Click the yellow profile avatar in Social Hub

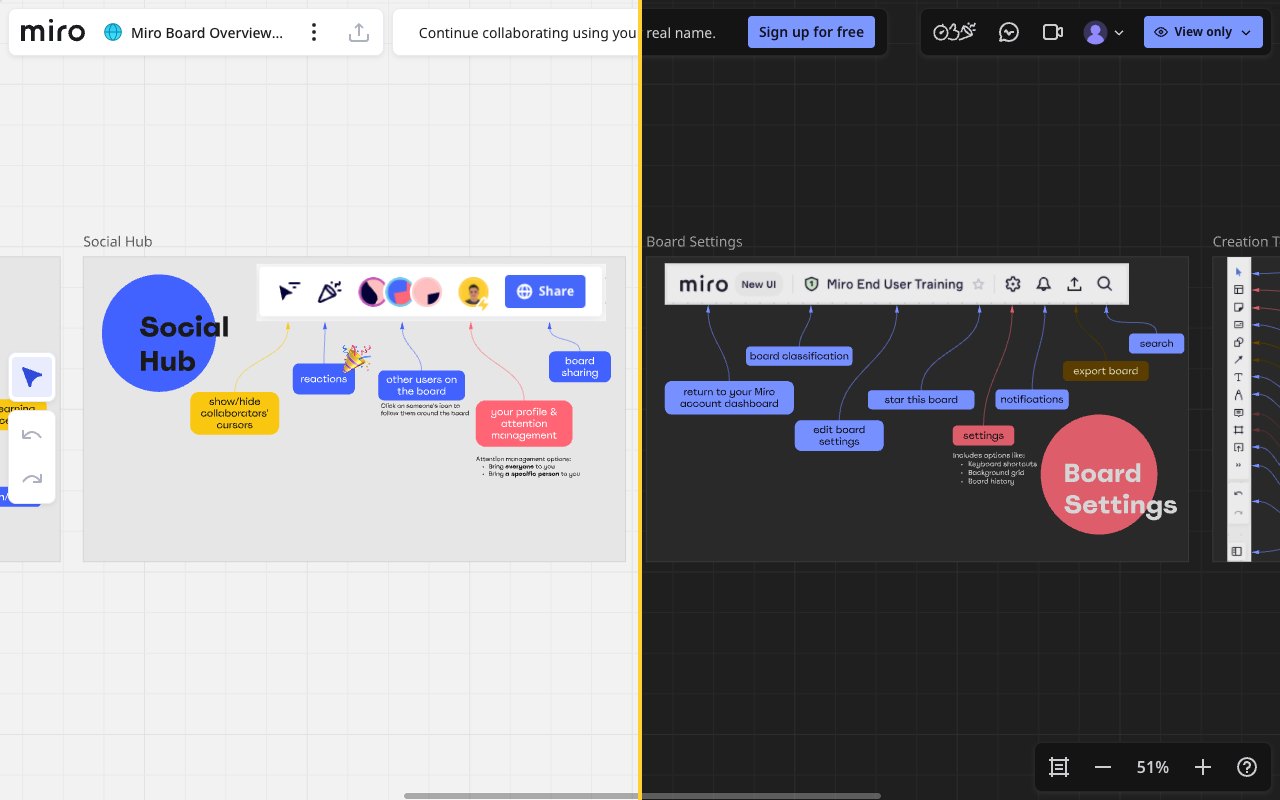pos(473,292)
